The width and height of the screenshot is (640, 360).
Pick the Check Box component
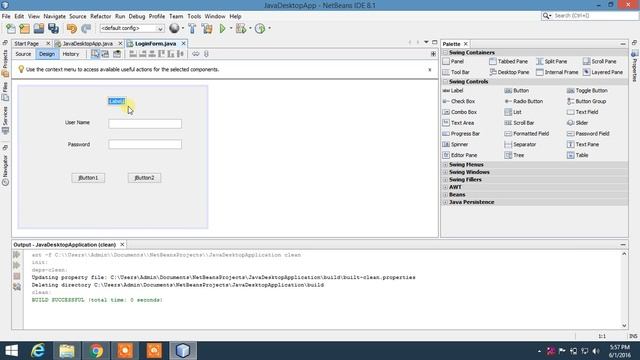click(x=459, y=101)
